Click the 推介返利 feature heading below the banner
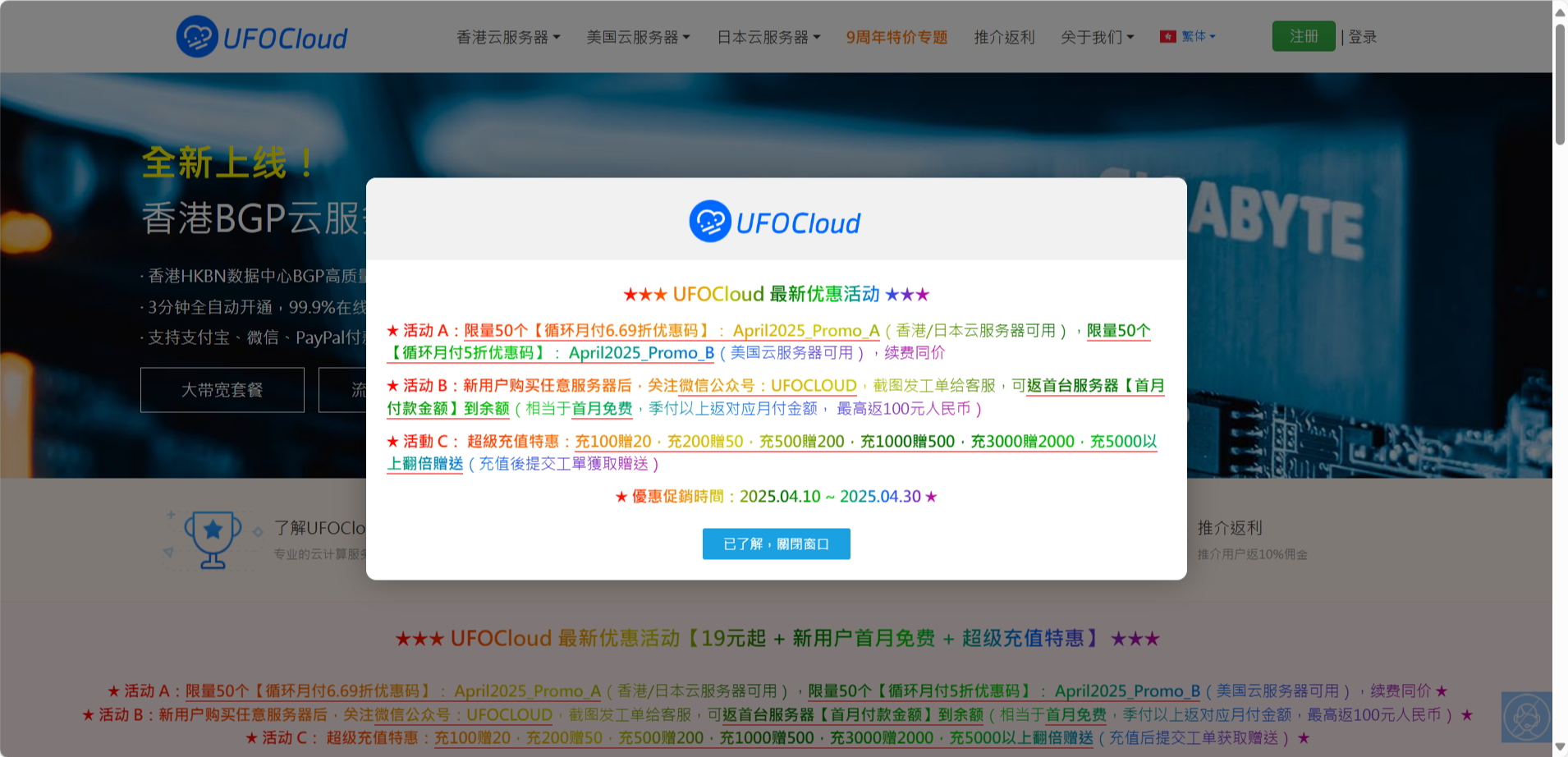This screenshot has height=757, width=1568. (1229, 528)
